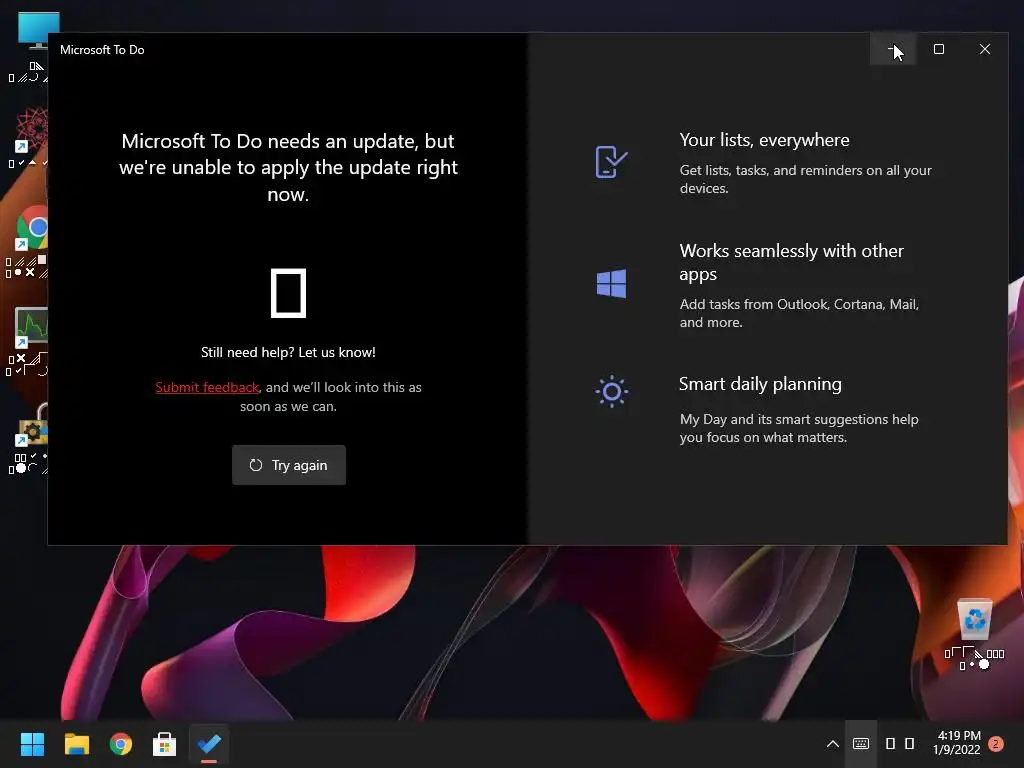Open Microsoft Store from the taskbar

point(165,744)
